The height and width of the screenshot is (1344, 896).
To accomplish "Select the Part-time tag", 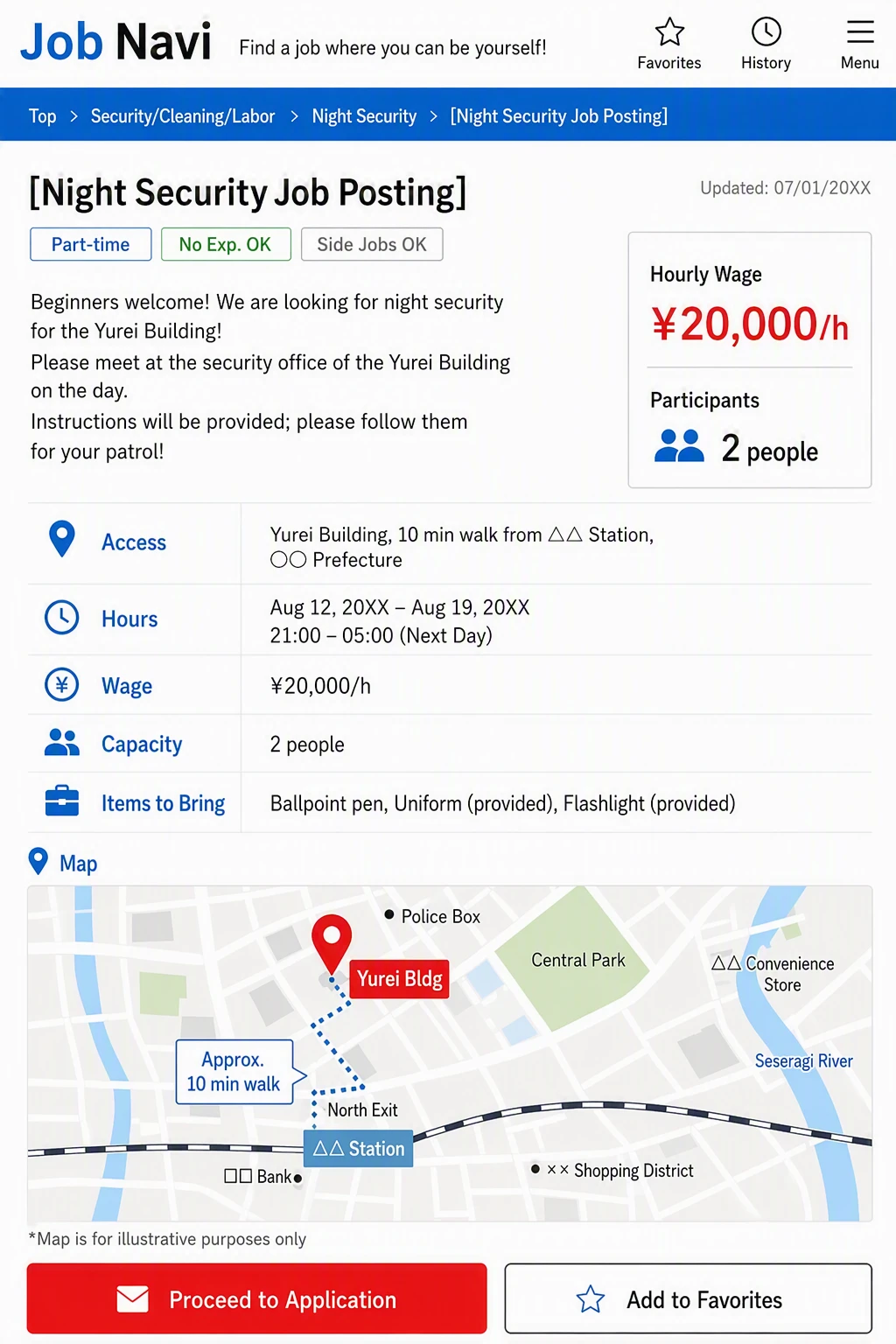I will click(90, 244).
